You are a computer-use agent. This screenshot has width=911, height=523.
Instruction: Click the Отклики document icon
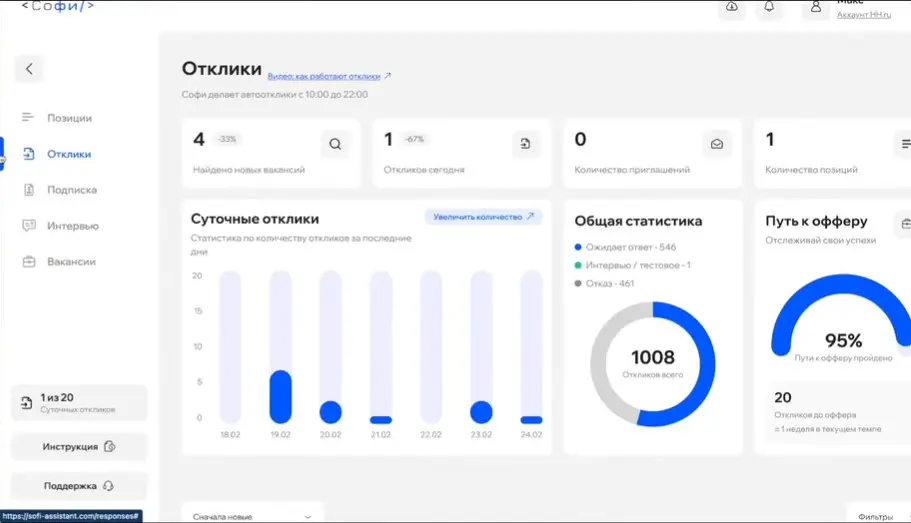(28, 153)
